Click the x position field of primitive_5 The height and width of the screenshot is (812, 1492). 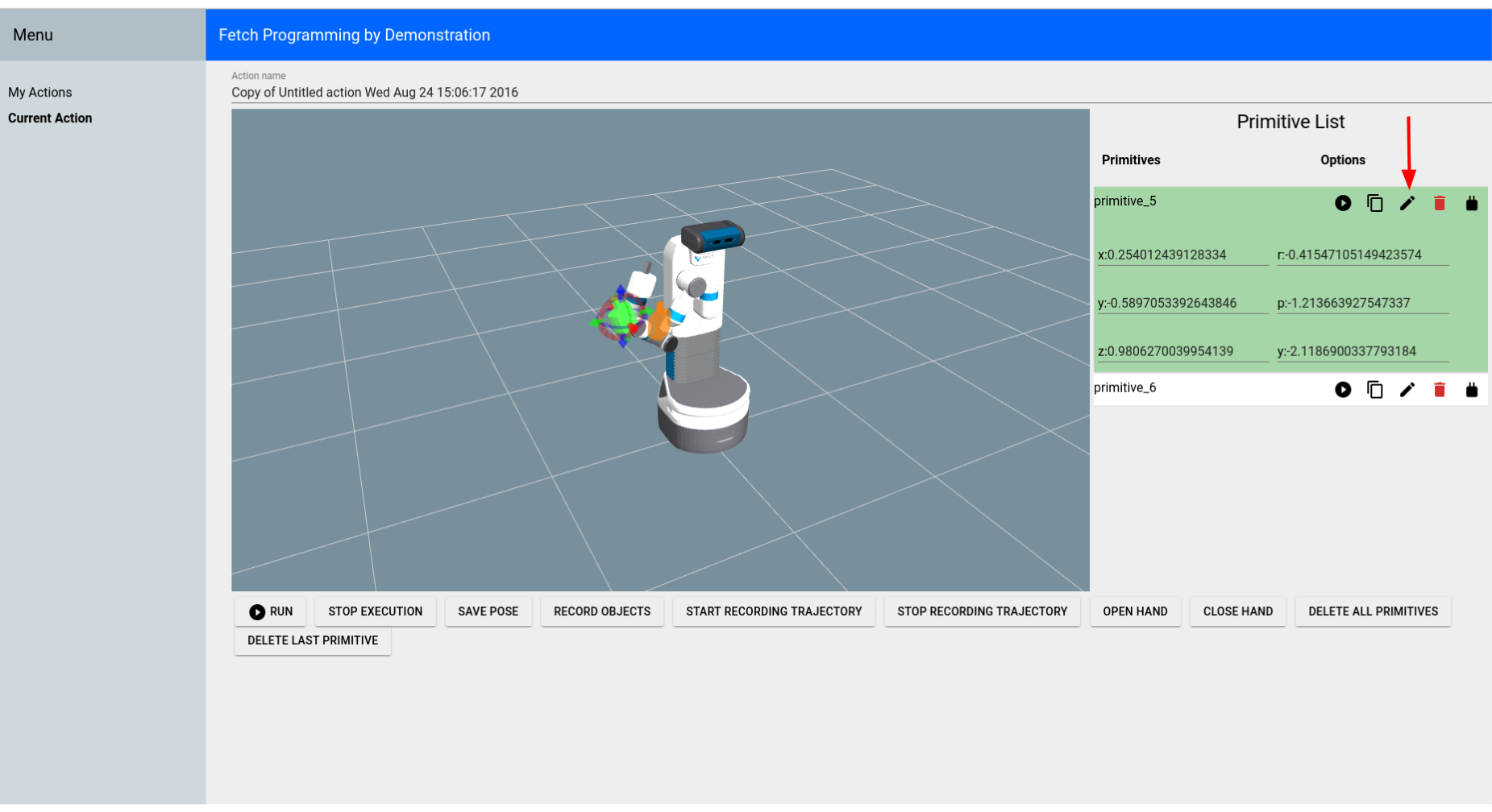pos(1182,255)
